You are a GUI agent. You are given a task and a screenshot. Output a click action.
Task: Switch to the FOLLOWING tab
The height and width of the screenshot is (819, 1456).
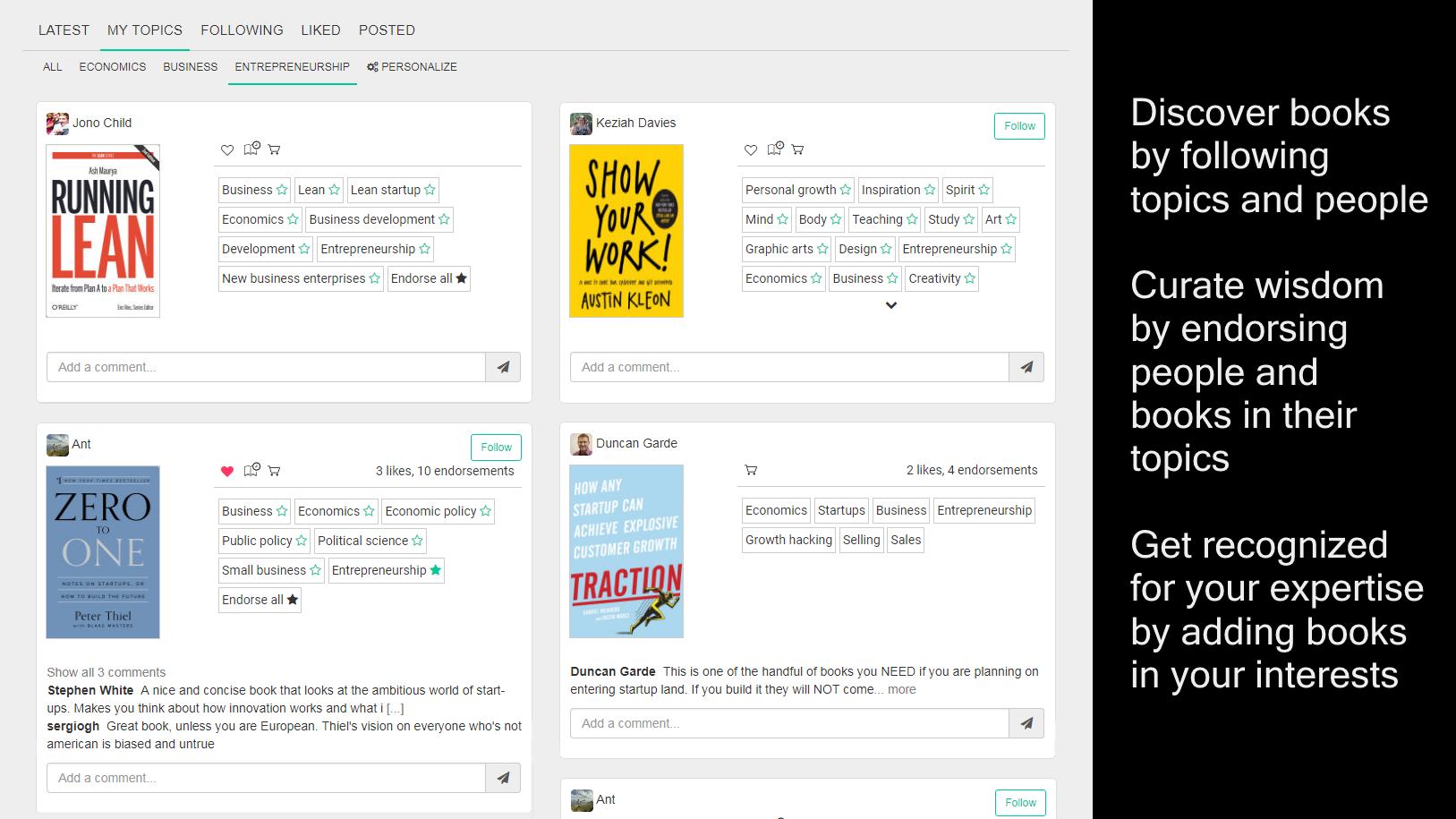pos(242,30)
